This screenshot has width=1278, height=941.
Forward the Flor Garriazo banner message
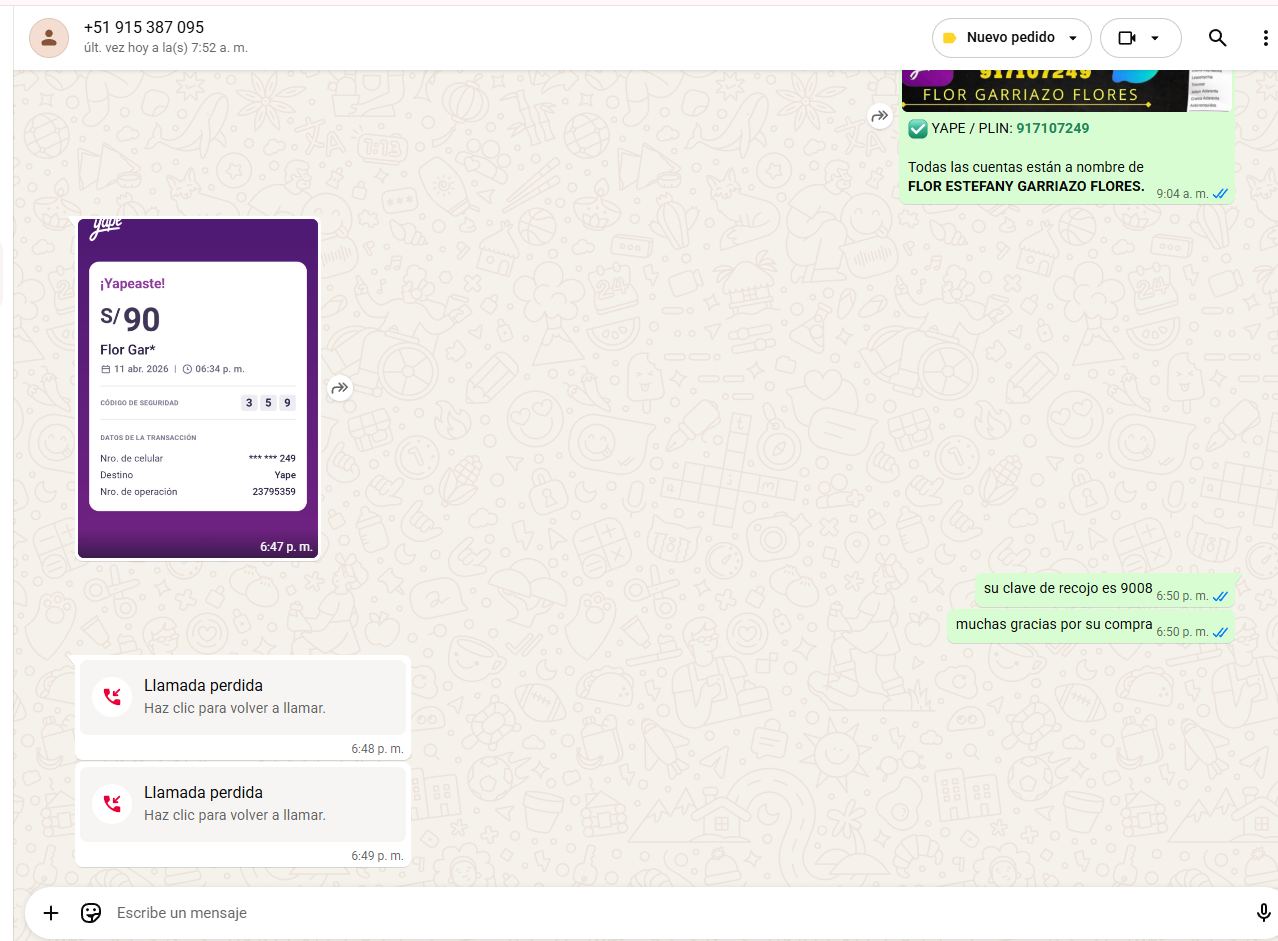coord(880,116)
